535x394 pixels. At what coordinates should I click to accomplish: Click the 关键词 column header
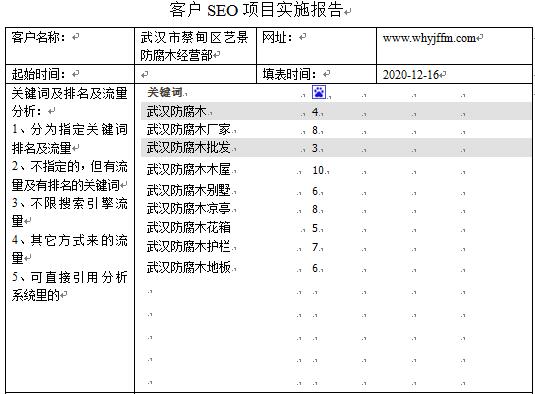165,92
